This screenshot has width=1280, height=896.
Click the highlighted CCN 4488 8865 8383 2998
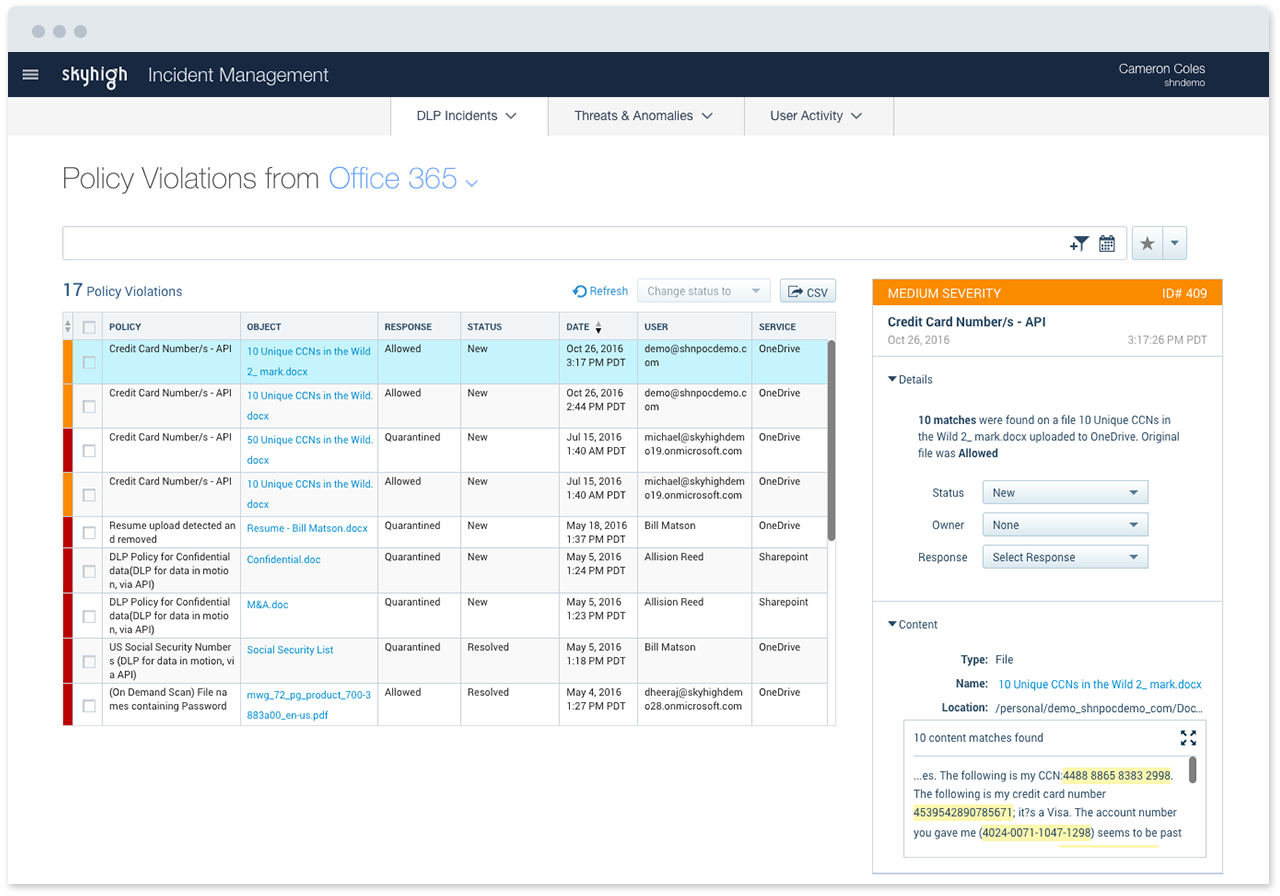click(x=1117, y=776)
